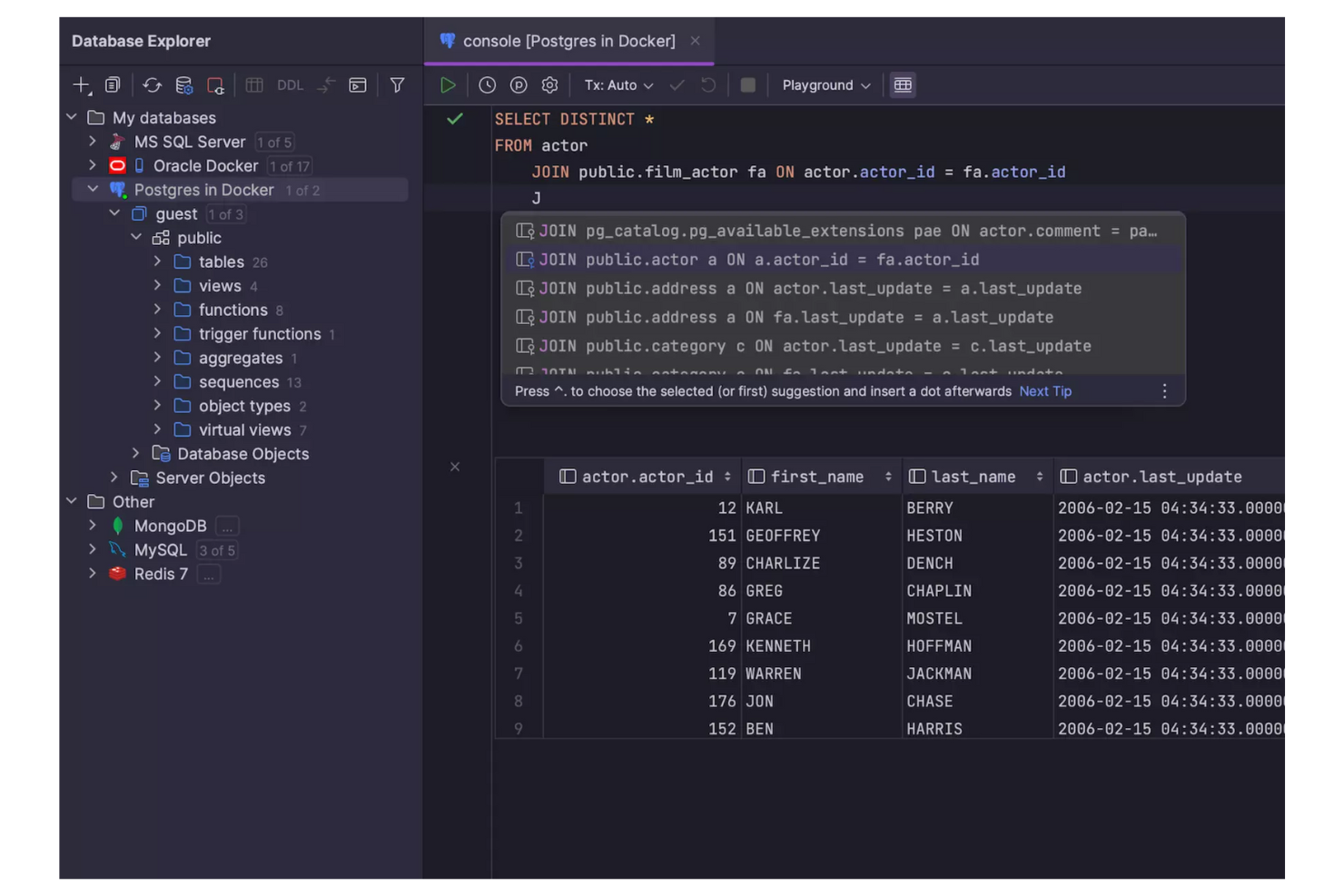1344x896 pixels.
Task: Click the green query success checkmark in gutter
Action: [455, 119]
